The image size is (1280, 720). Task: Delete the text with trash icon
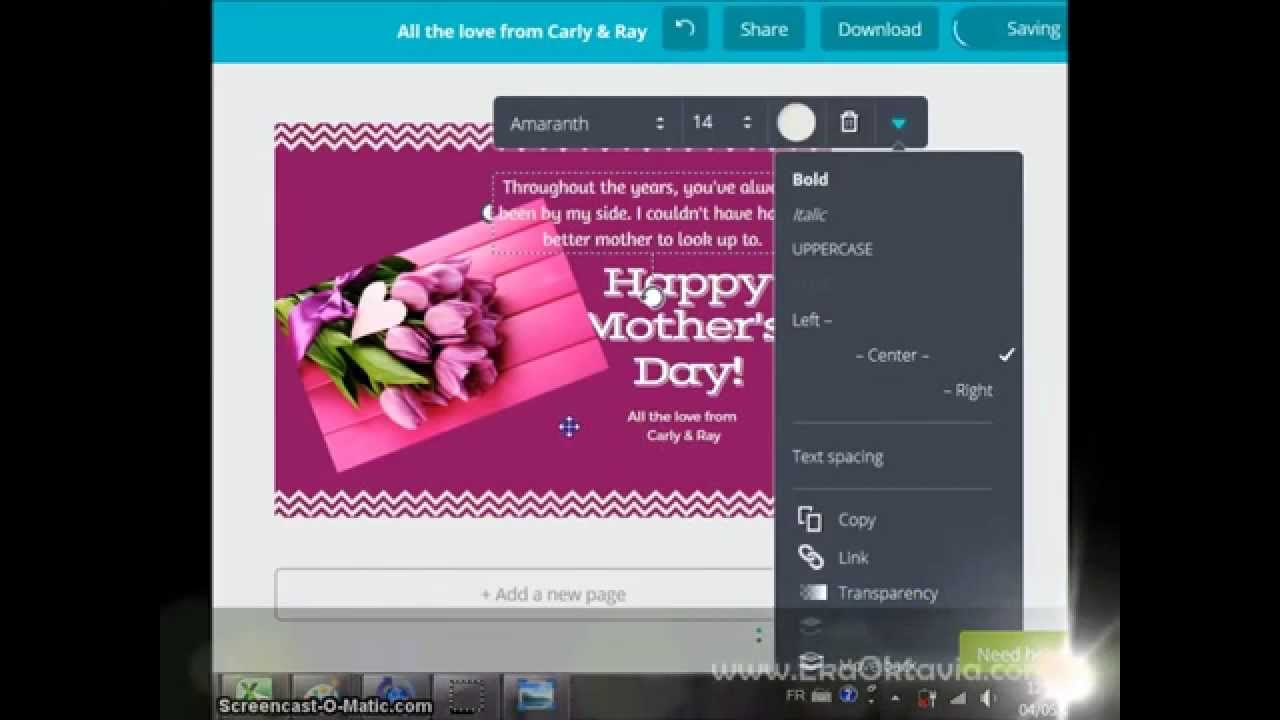coord(849,122)
